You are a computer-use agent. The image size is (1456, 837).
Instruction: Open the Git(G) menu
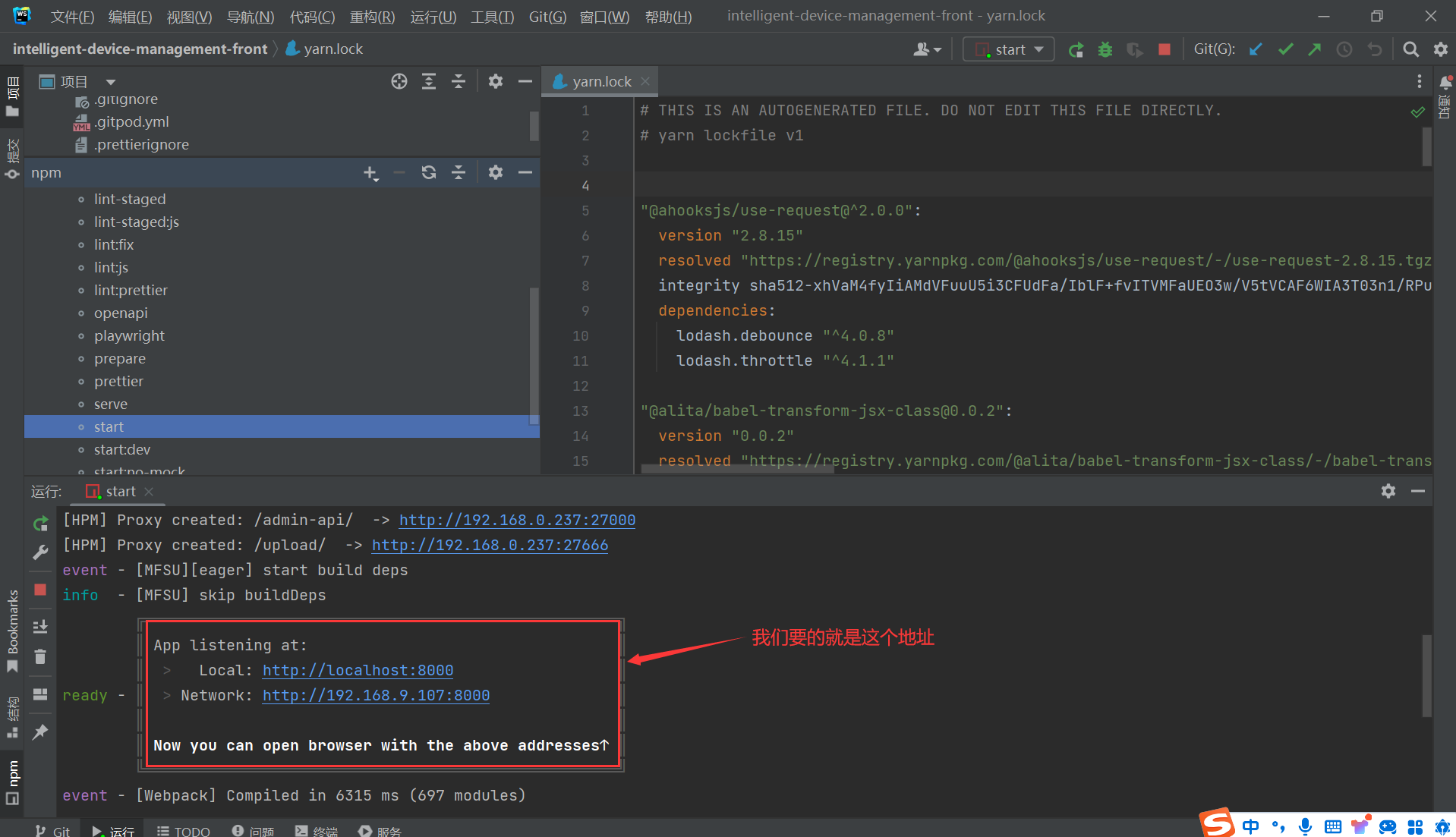click(x=547, y=17)
